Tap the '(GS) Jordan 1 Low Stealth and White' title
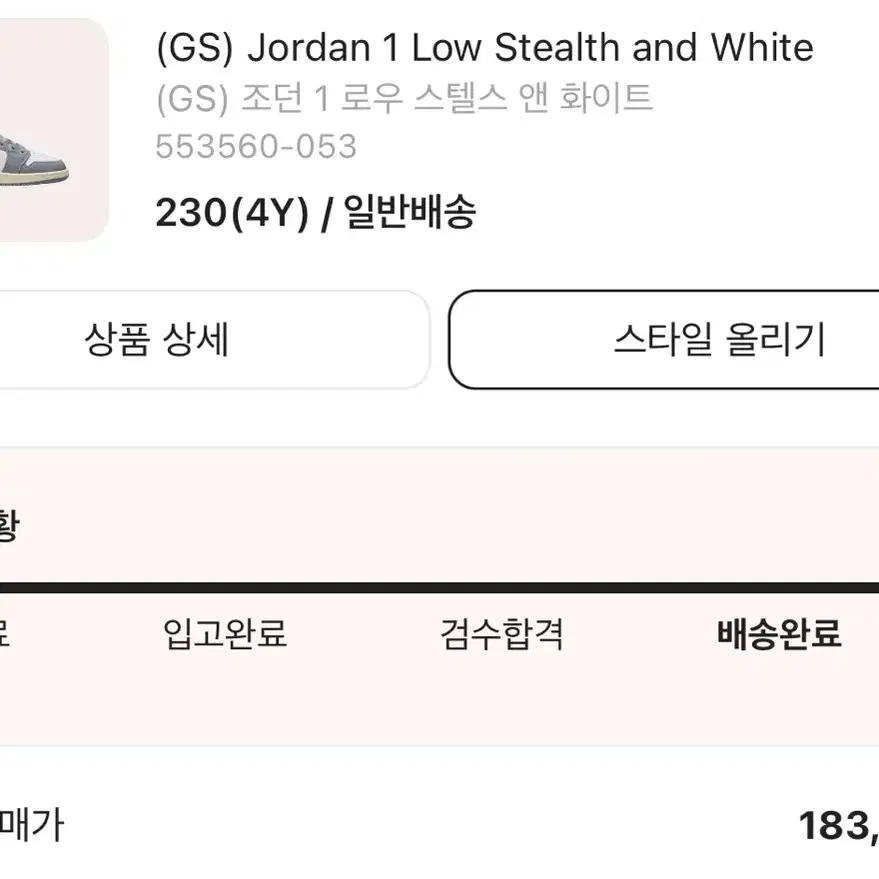This screenshot has height=879, width=879. (x=485, y=48)
